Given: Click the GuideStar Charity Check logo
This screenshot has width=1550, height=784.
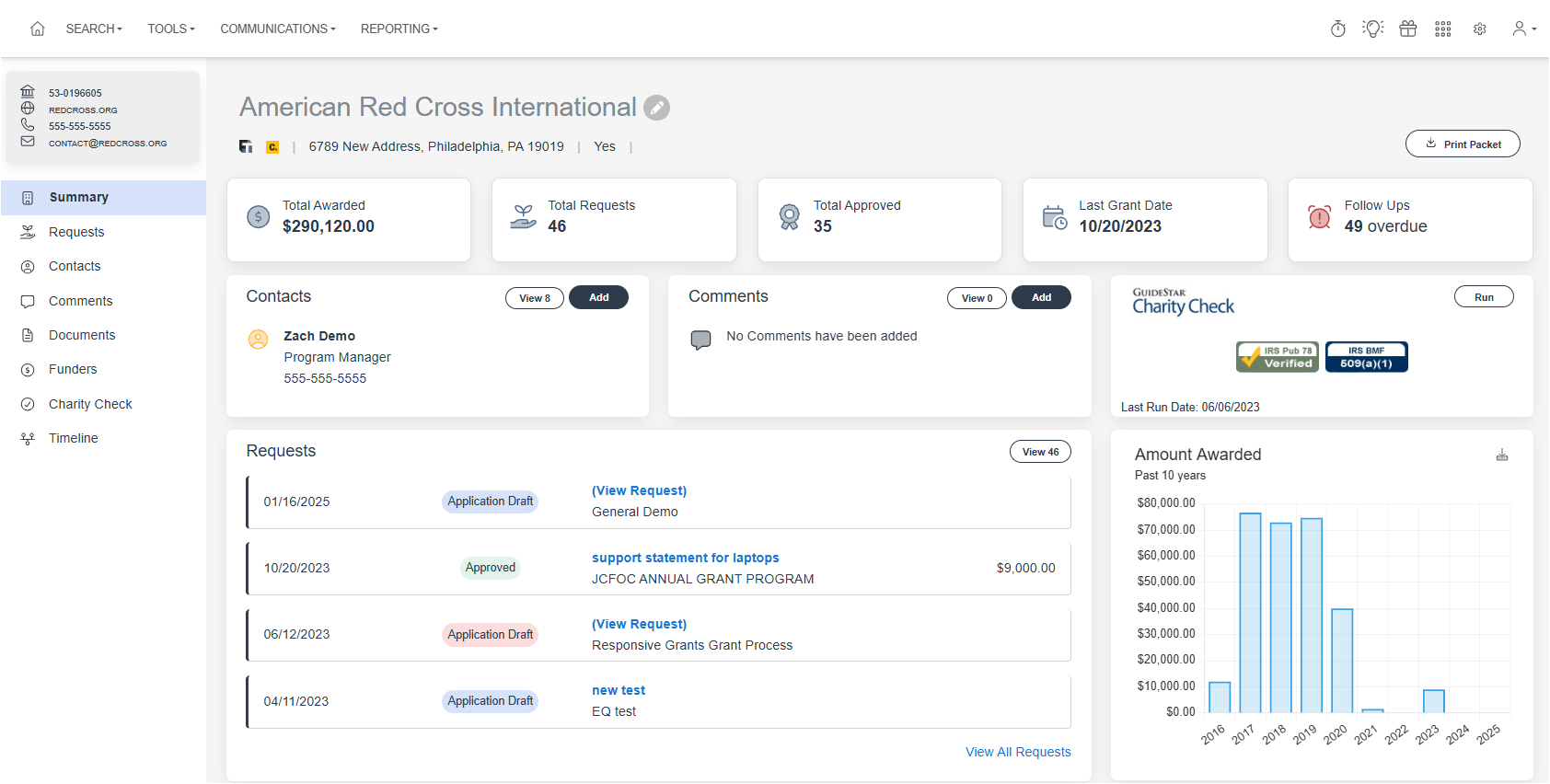Looking at the screenshot, I should [x=1184, y=302].
